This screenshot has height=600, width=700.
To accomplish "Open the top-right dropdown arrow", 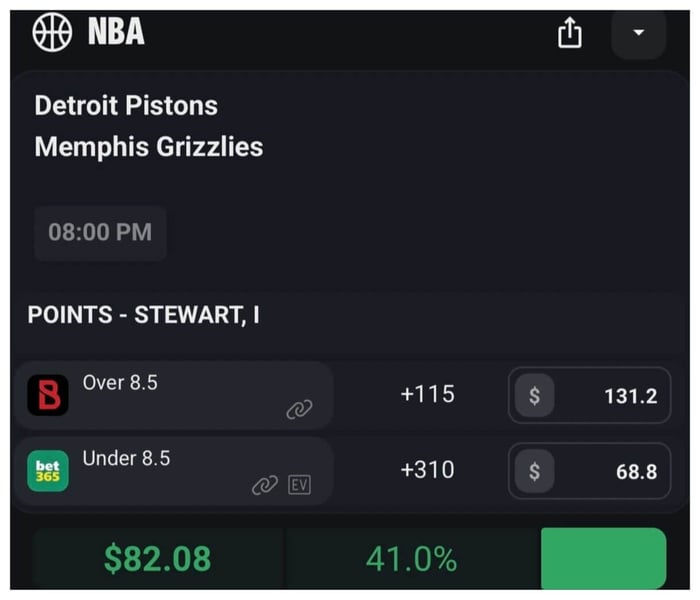I will 638,33.
